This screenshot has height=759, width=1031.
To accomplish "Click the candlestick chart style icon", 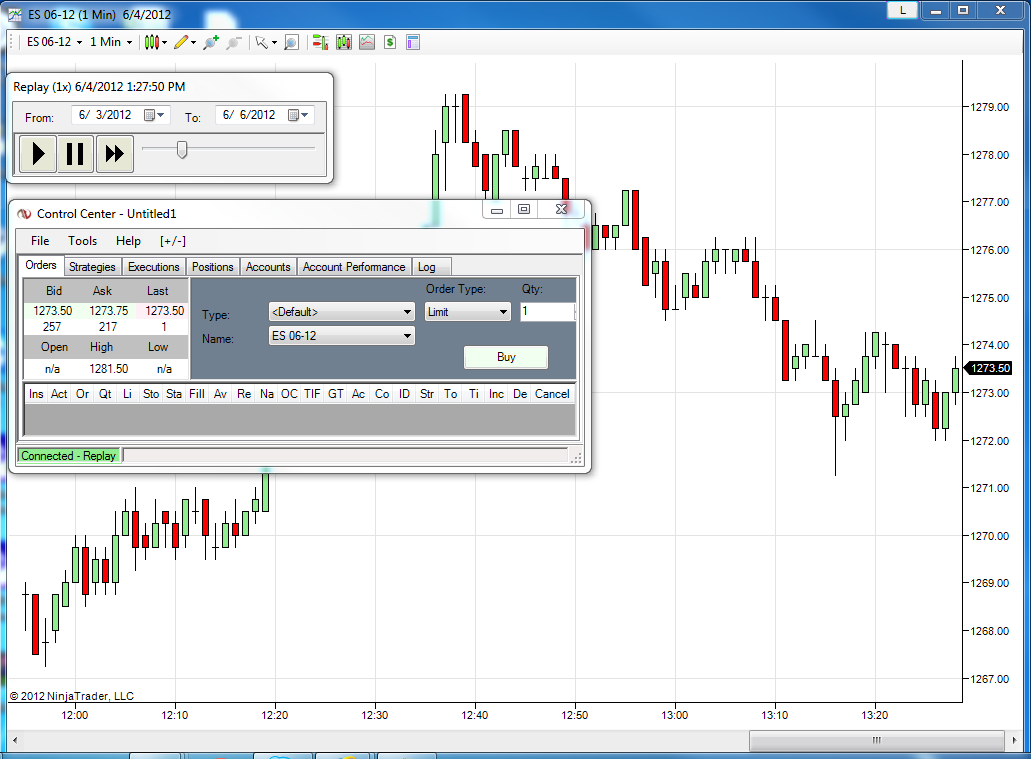I will pyautogui.click(x=152, y=42).
